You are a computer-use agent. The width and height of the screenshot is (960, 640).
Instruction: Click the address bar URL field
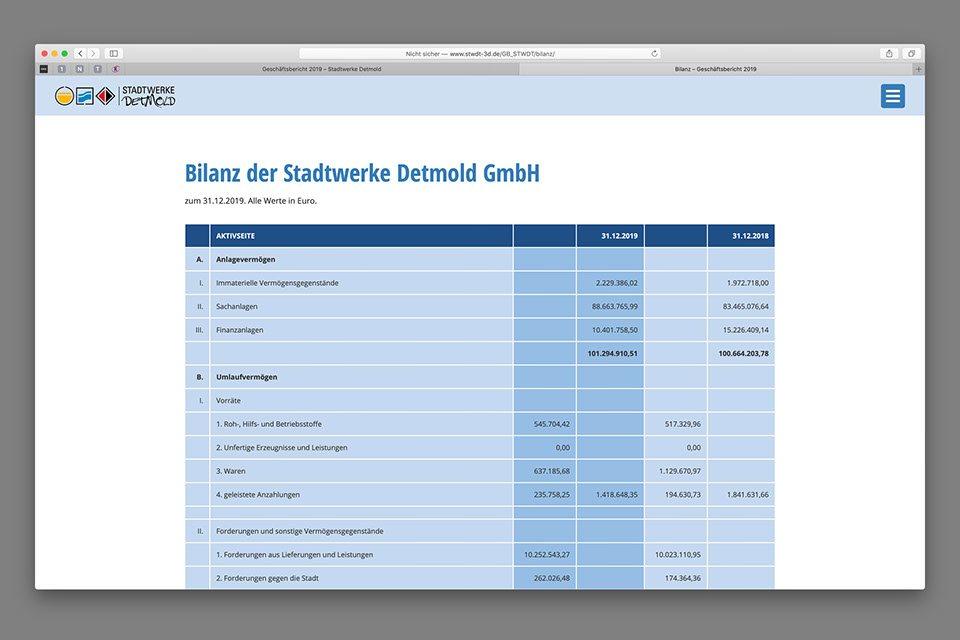(x=480, y=53)
